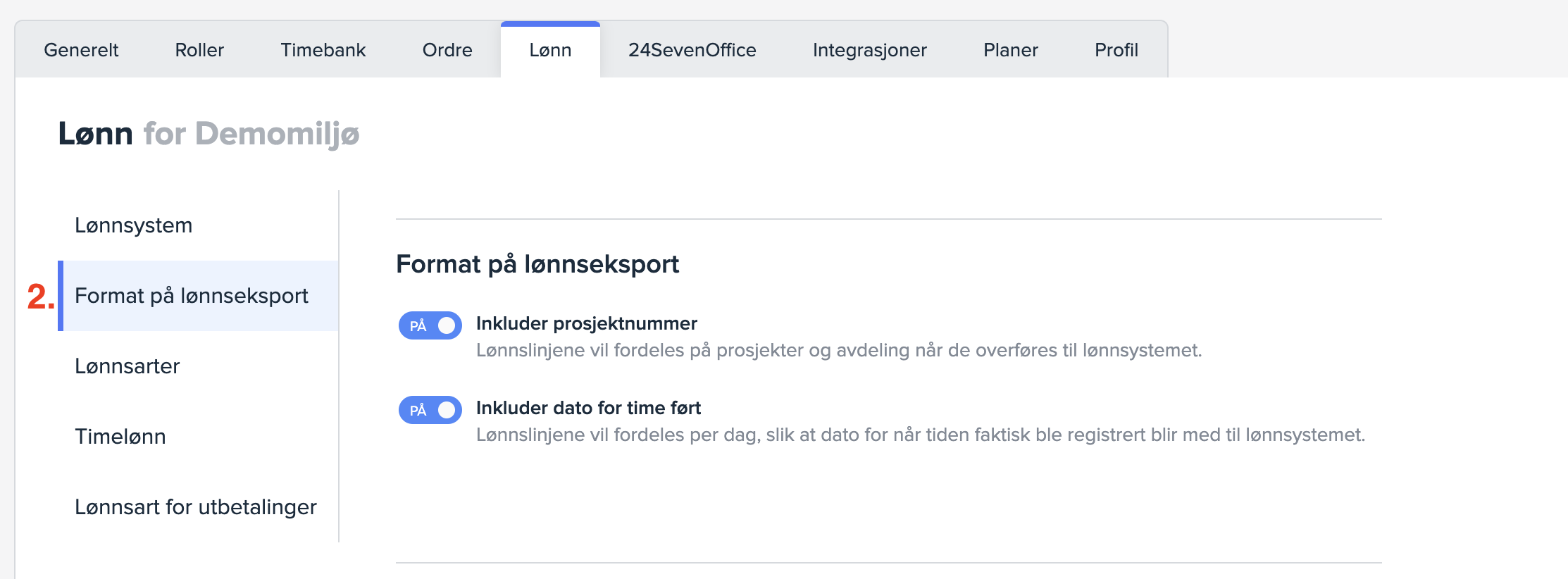Open Lønnsart for utbetalinger section
Screen dimensions: 1568x579
coord(196,507)
